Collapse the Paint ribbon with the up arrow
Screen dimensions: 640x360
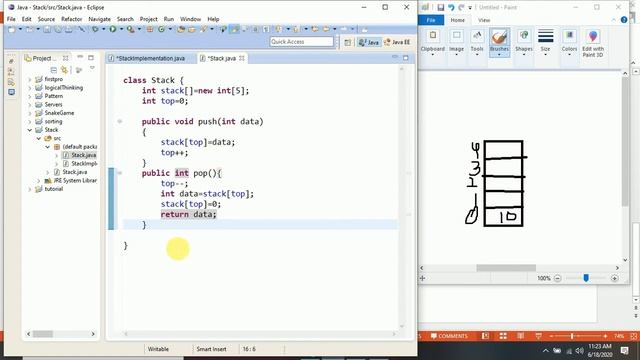613,20
